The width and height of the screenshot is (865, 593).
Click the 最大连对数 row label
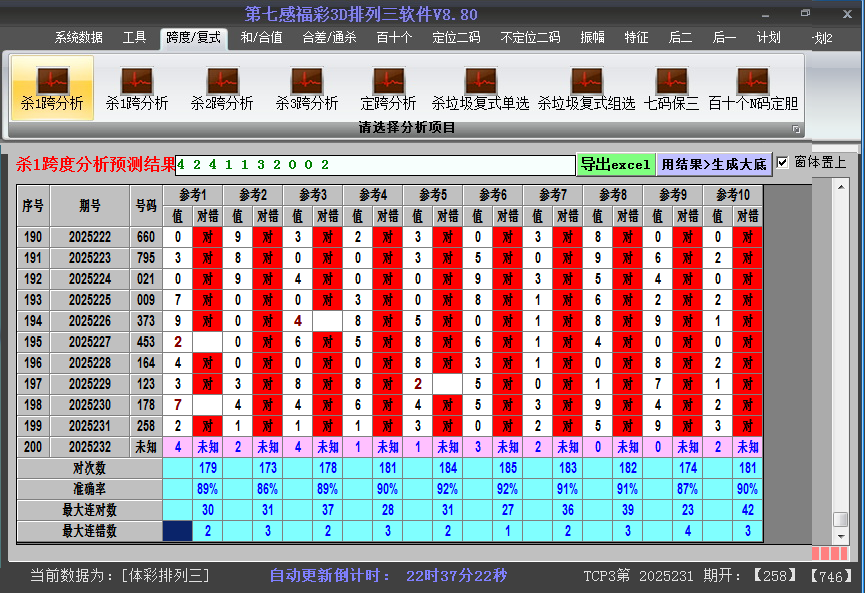coord(90,510)
